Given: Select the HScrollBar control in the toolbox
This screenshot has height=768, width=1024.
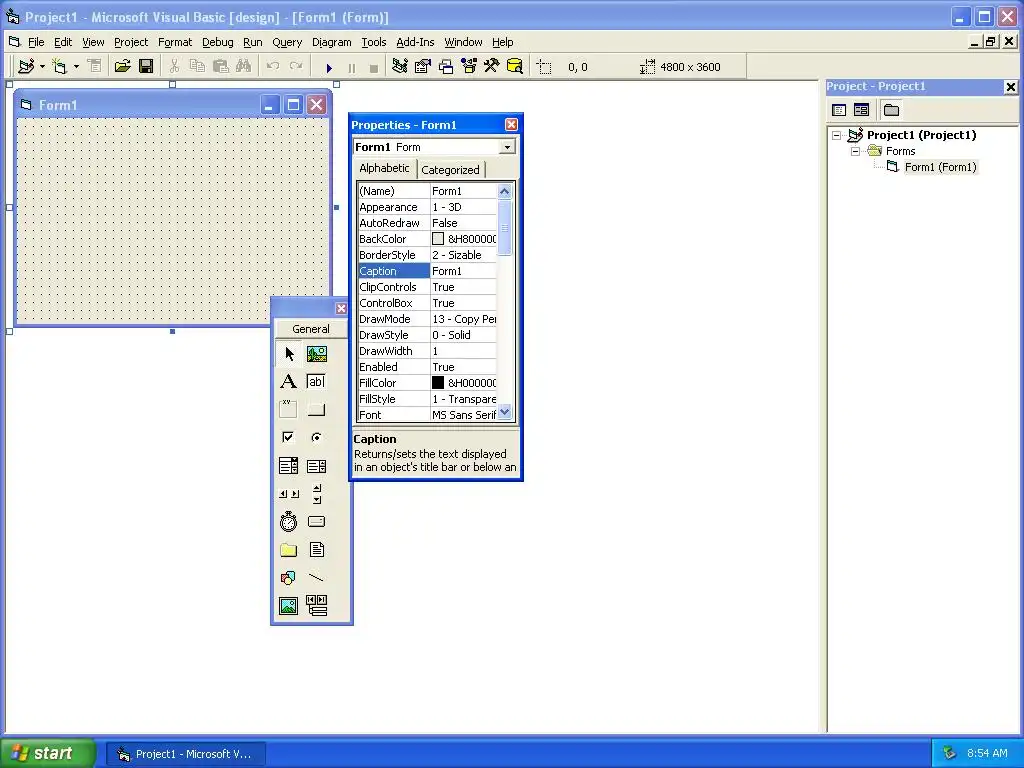Looking at the screenshot, I should point(289,494).
